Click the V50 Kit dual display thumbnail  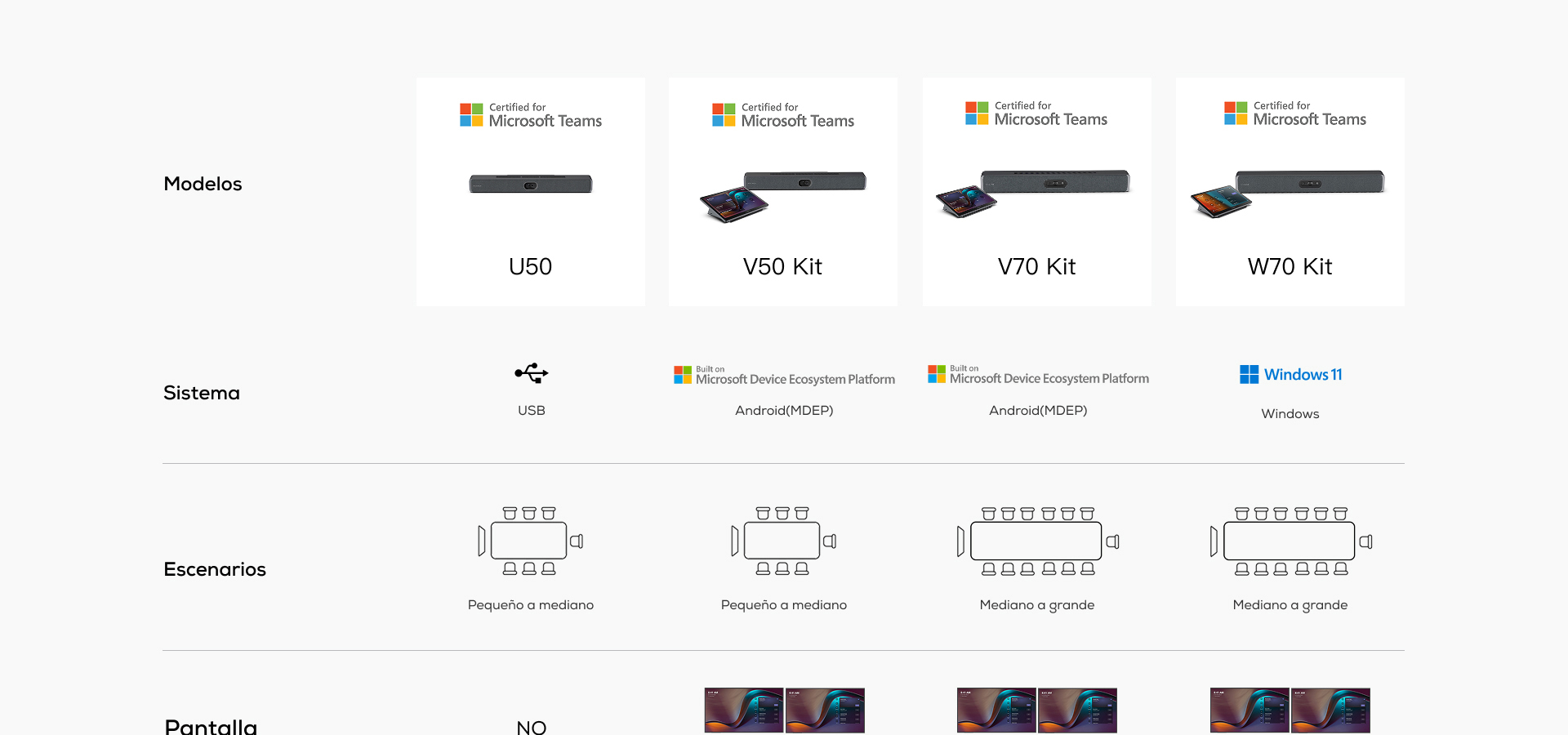784,710
